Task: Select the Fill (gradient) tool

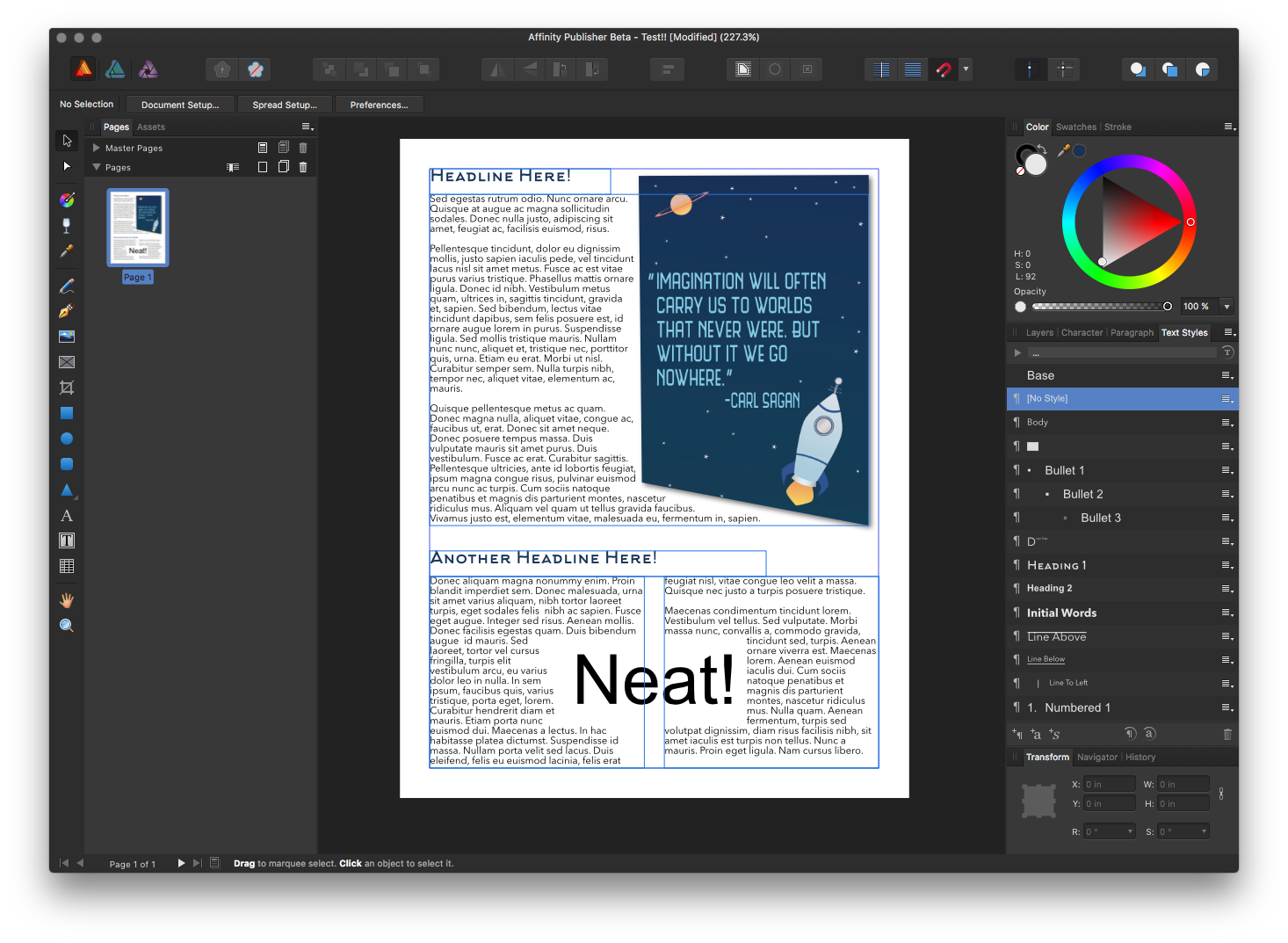Action: coord(67,200)
